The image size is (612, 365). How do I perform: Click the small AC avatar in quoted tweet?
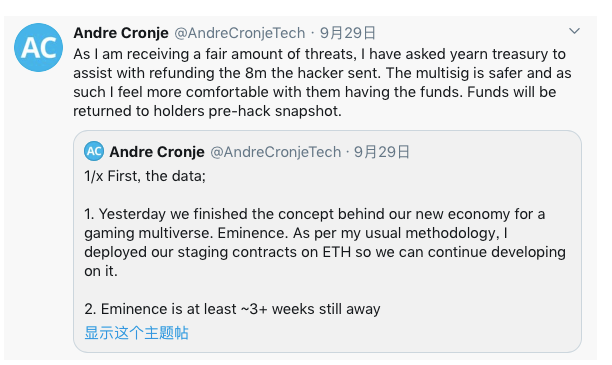coord(94,151)
